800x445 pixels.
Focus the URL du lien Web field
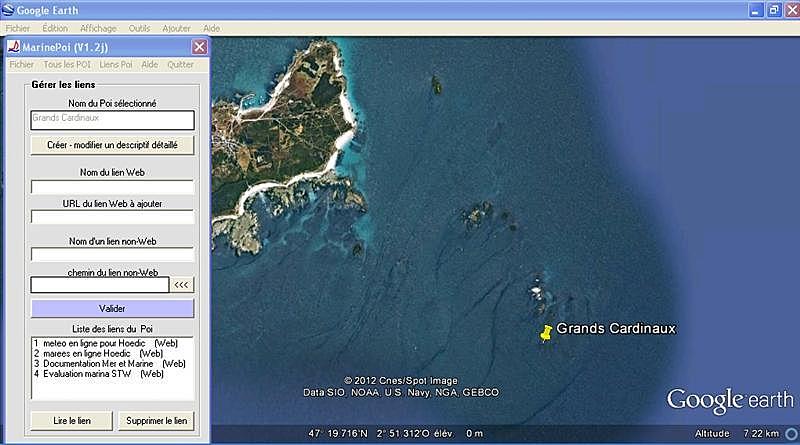click(112, 217)
